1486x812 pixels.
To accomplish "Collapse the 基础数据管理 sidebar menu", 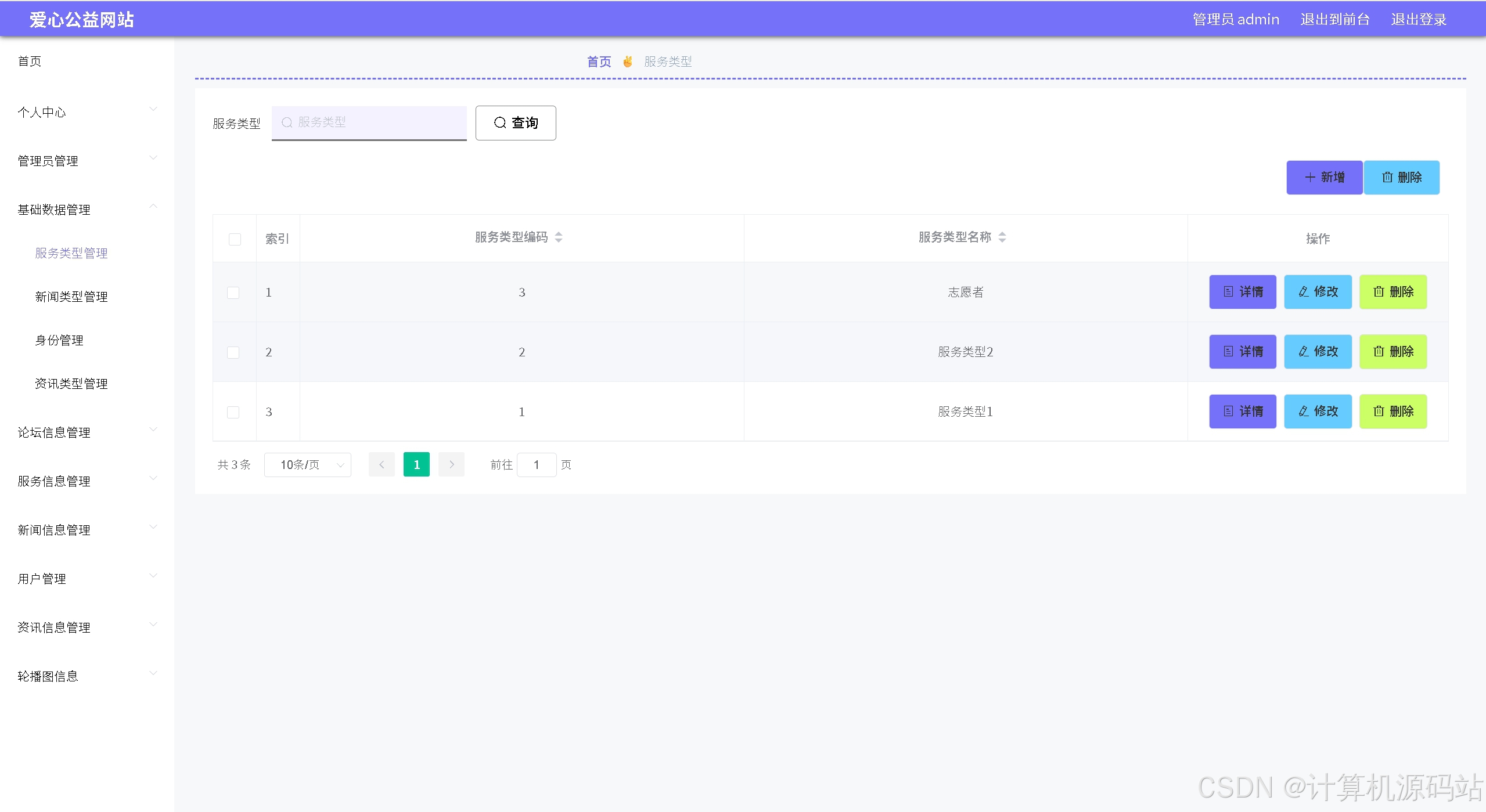I will pyautogui.click(x=87, y=210).
